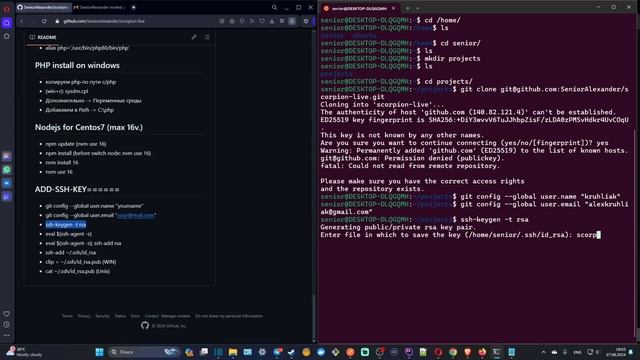Screen dimensions: 640x360
Task: Click terminal prompt line 'Enter file in which to save'
Action: coord(460,235)
